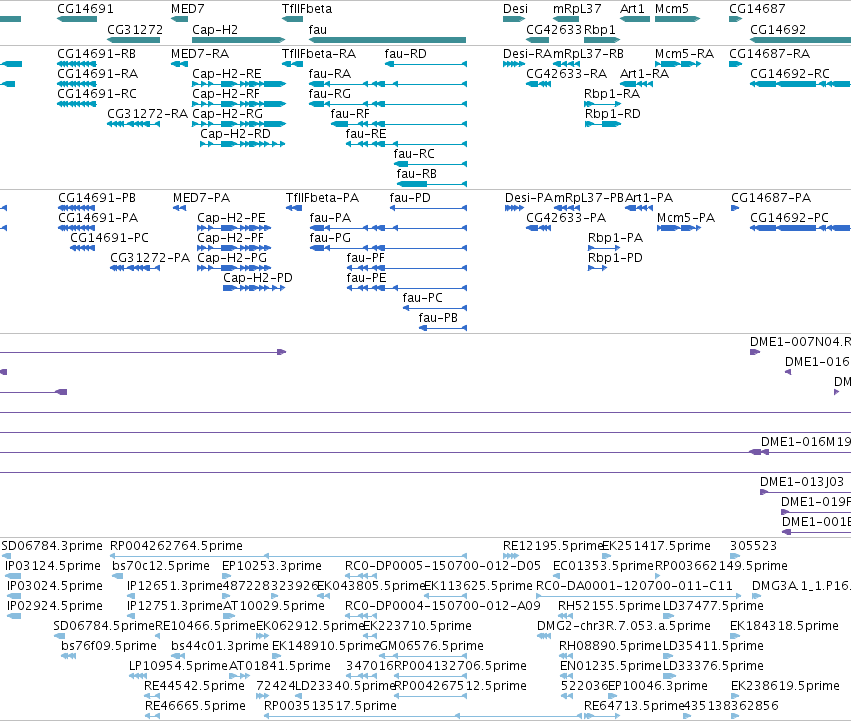Image resolution: width=851 pixels, height=721 pixels.
Task: Click transcript fau-RF
Action: point(399,124)
